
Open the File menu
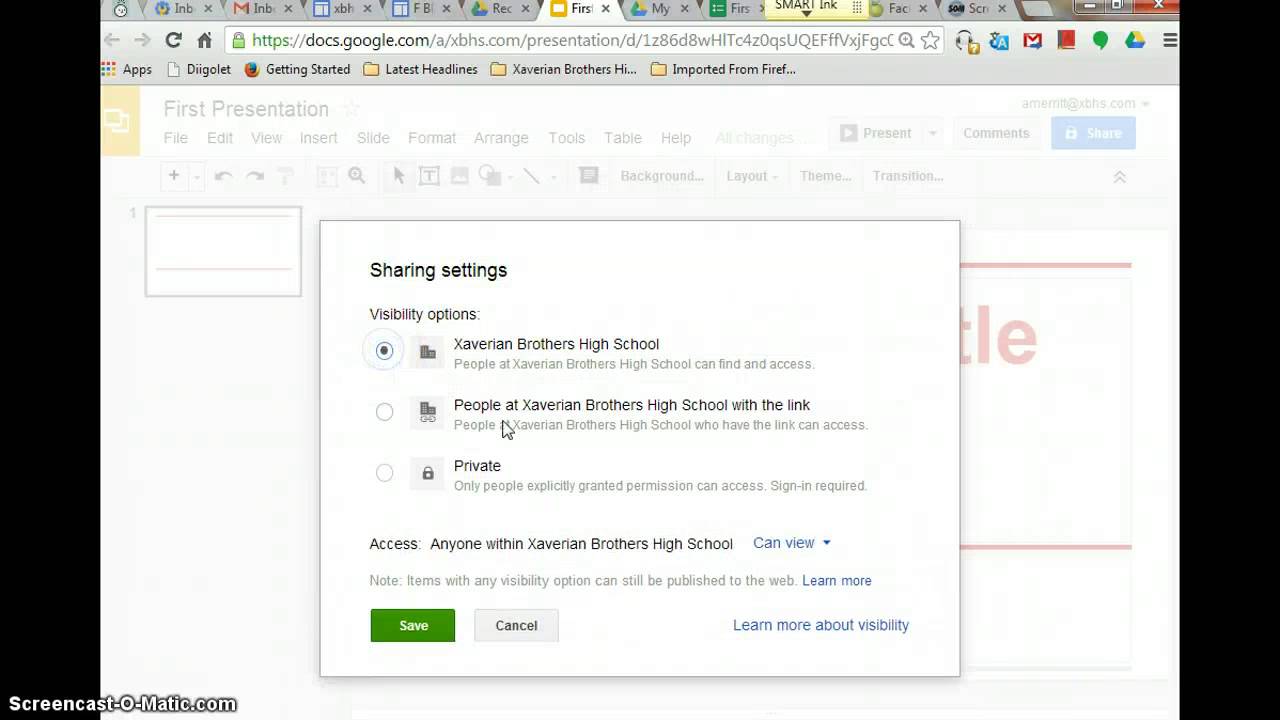[175, 138]
